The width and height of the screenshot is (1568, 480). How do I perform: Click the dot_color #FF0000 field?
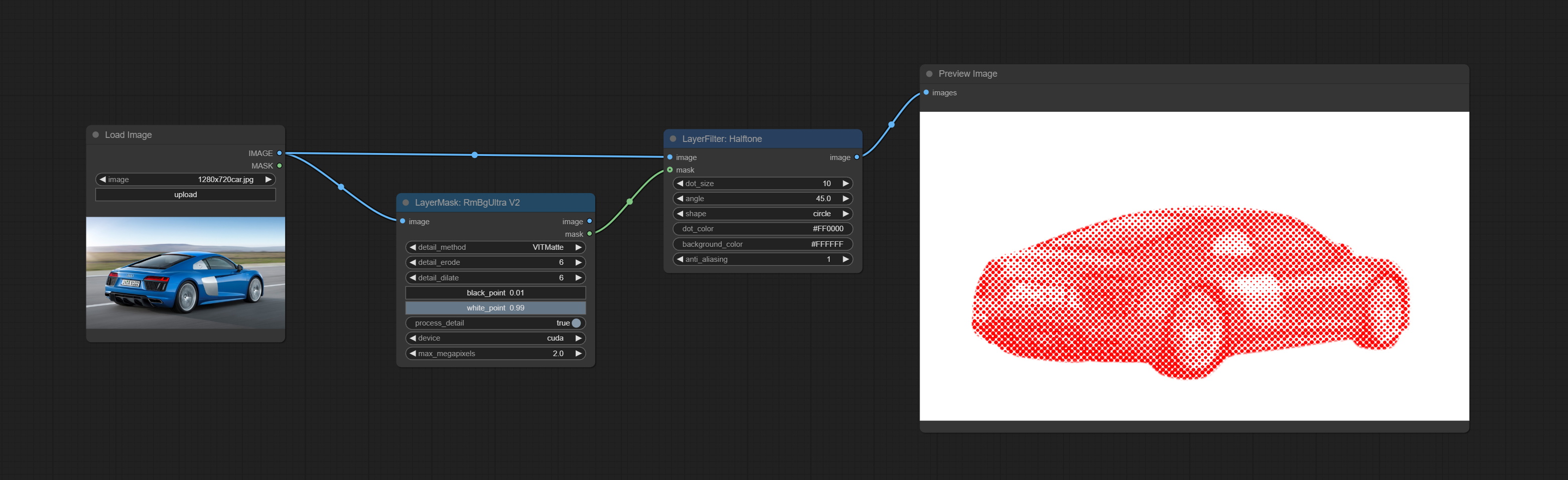coord(762,229)
